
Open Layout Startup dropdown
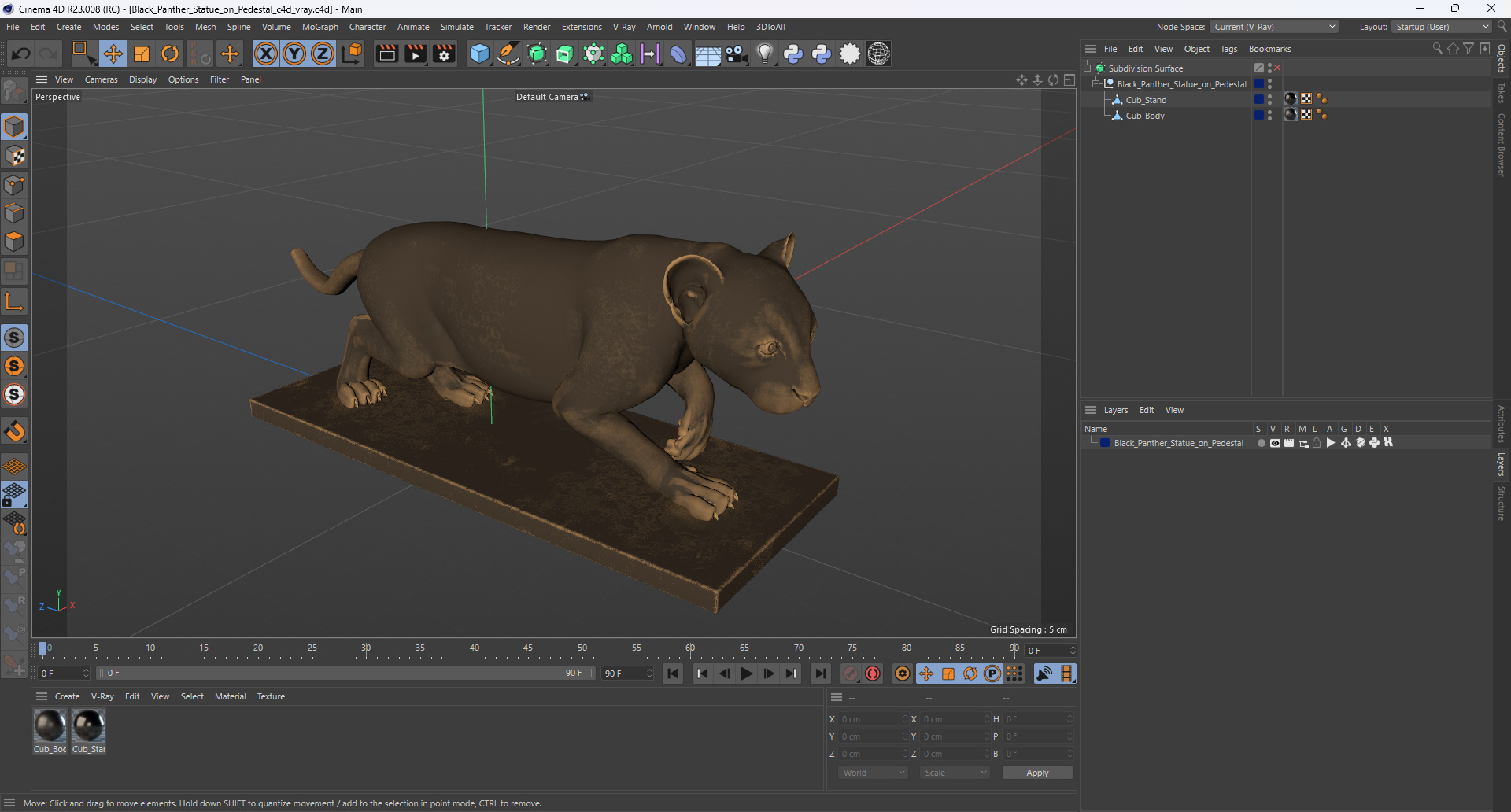1442,27
